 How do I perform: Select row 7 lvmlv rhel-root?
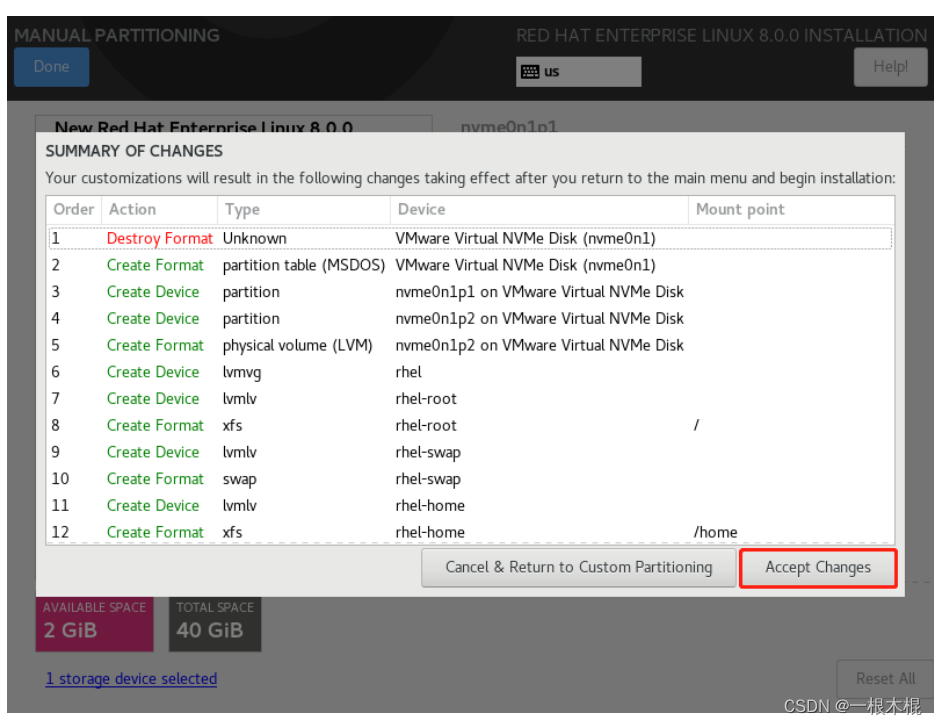(x=470, y=399)
